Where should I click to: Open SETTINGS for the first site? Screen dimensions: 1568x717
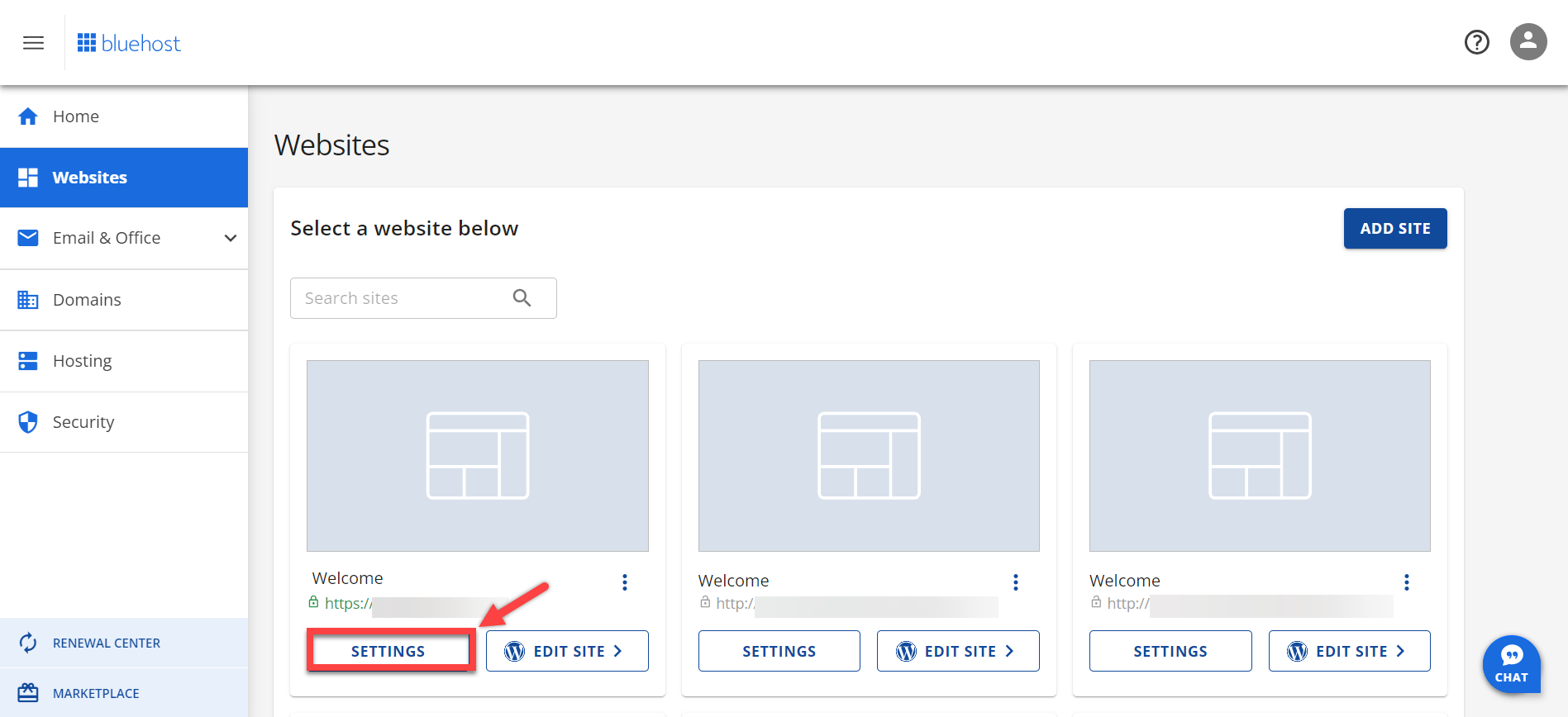click(x=388, y=651)
